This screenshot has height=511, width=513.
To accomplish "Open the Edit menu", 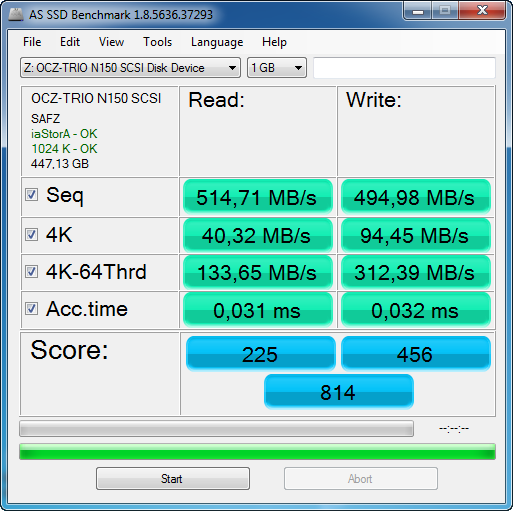I will (70, 42).
